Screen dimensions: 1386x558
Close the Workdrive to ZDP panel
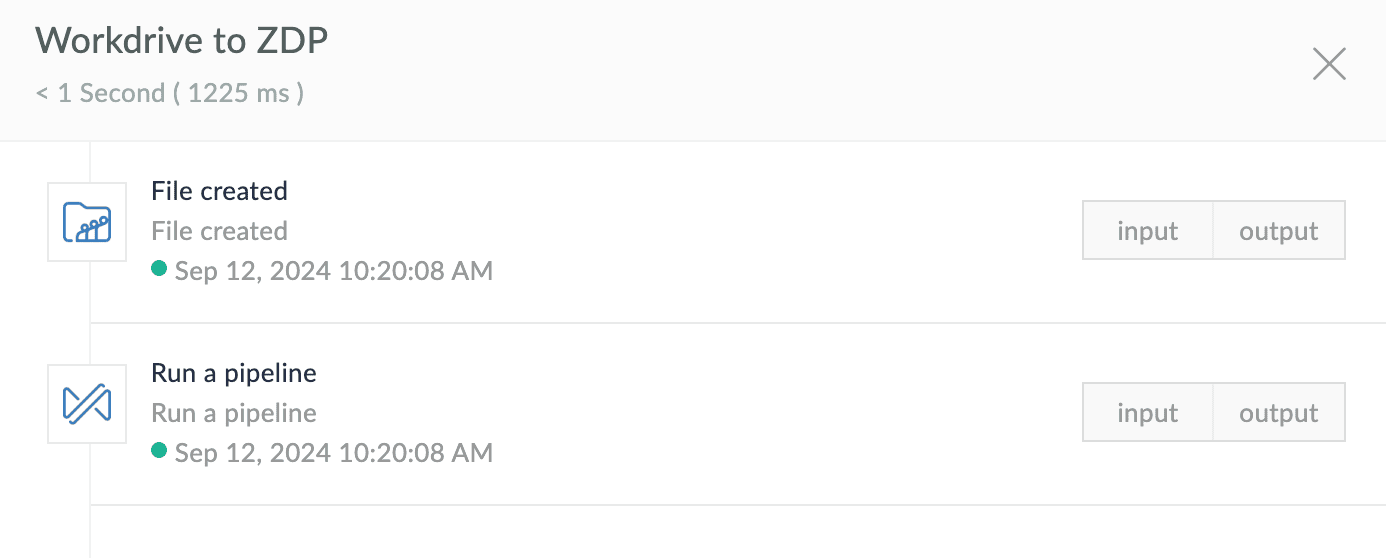pos(1329,65)
